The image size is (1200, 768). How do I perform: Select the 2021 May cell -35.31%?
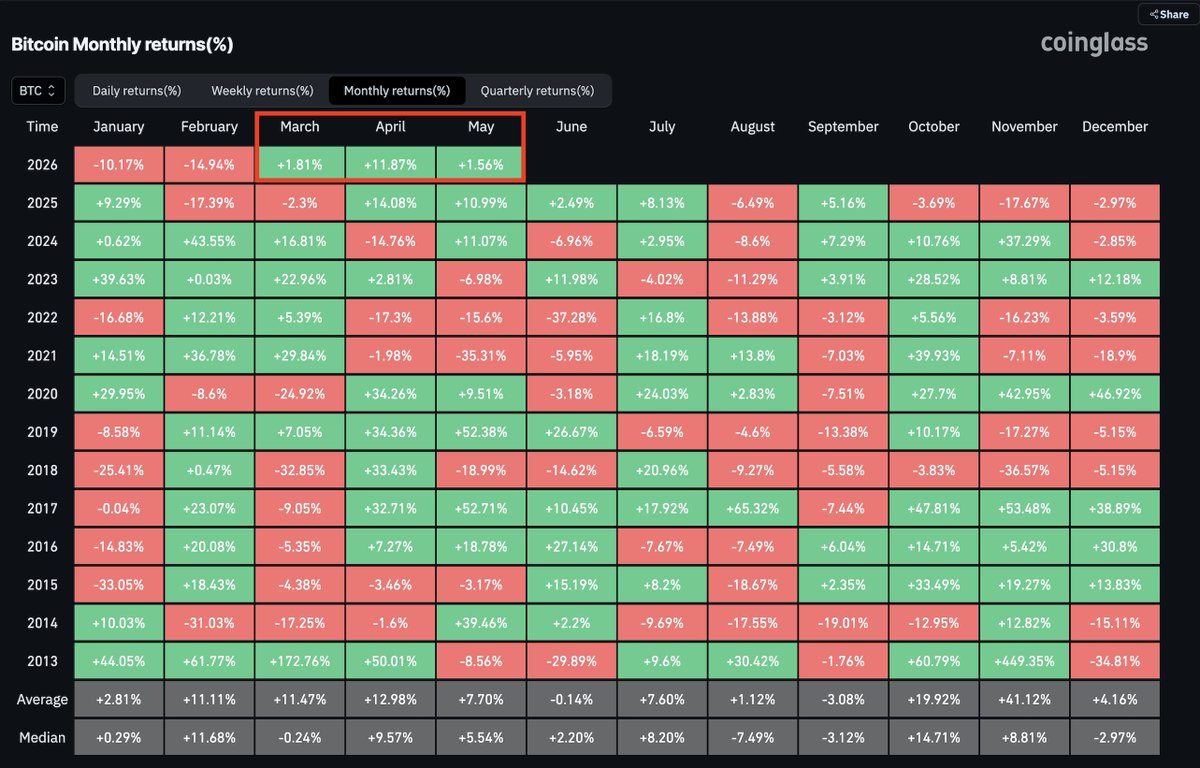[x=481, y=356]
